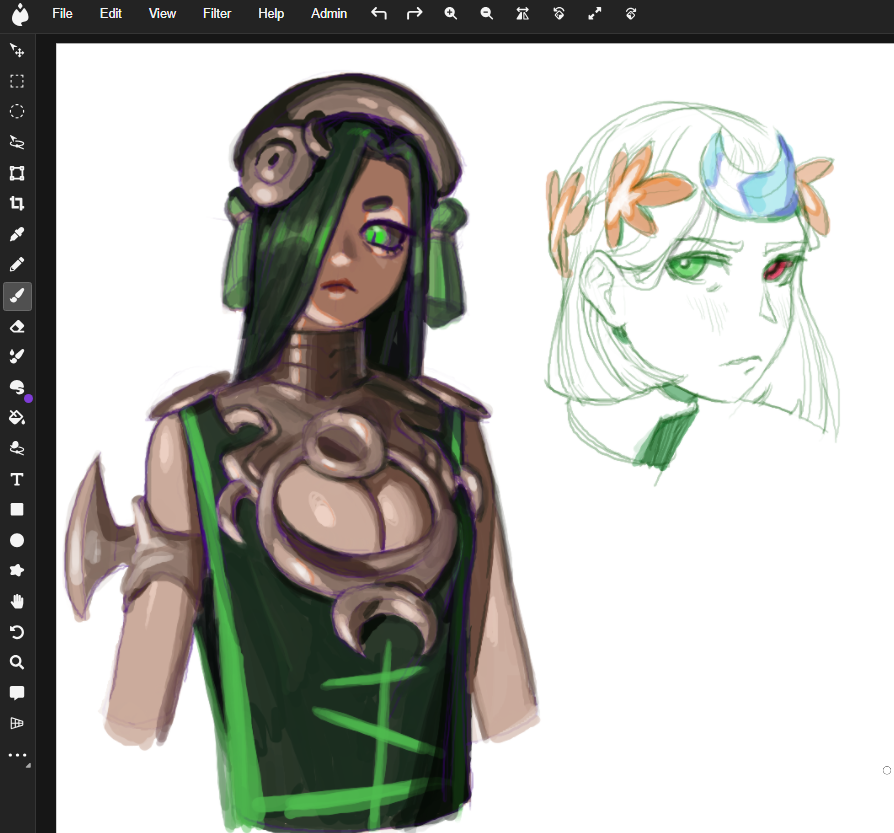Select the Comment tool
The image size is (894, 833).
coord(17,693)
